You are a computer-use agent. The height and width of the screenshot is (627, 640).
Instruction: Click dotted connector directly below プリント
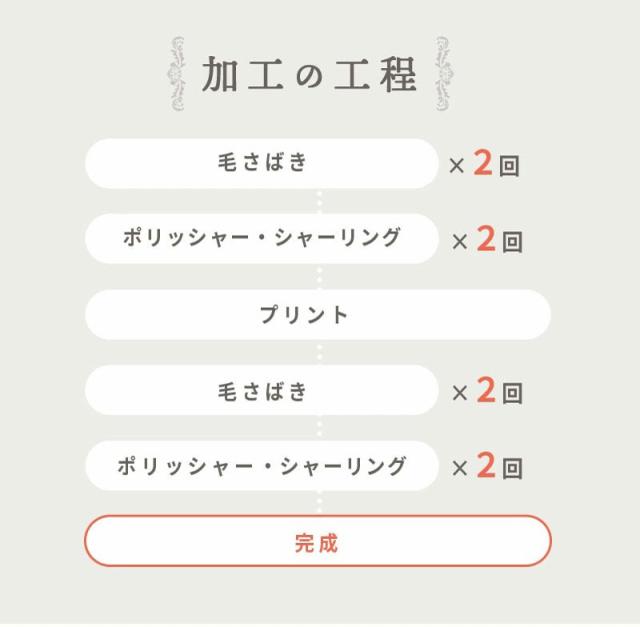[319, 353]
